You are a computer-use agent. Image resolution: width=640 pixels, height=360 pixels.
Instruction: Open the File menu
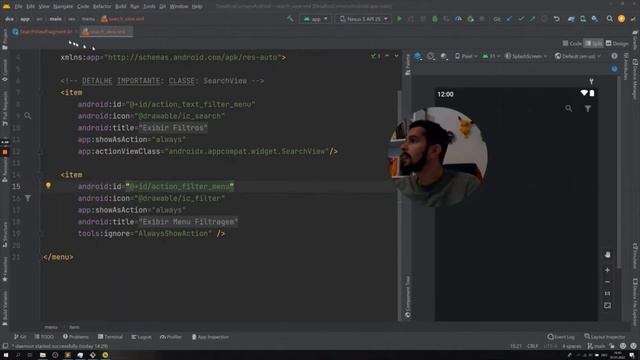coord(18,7)
